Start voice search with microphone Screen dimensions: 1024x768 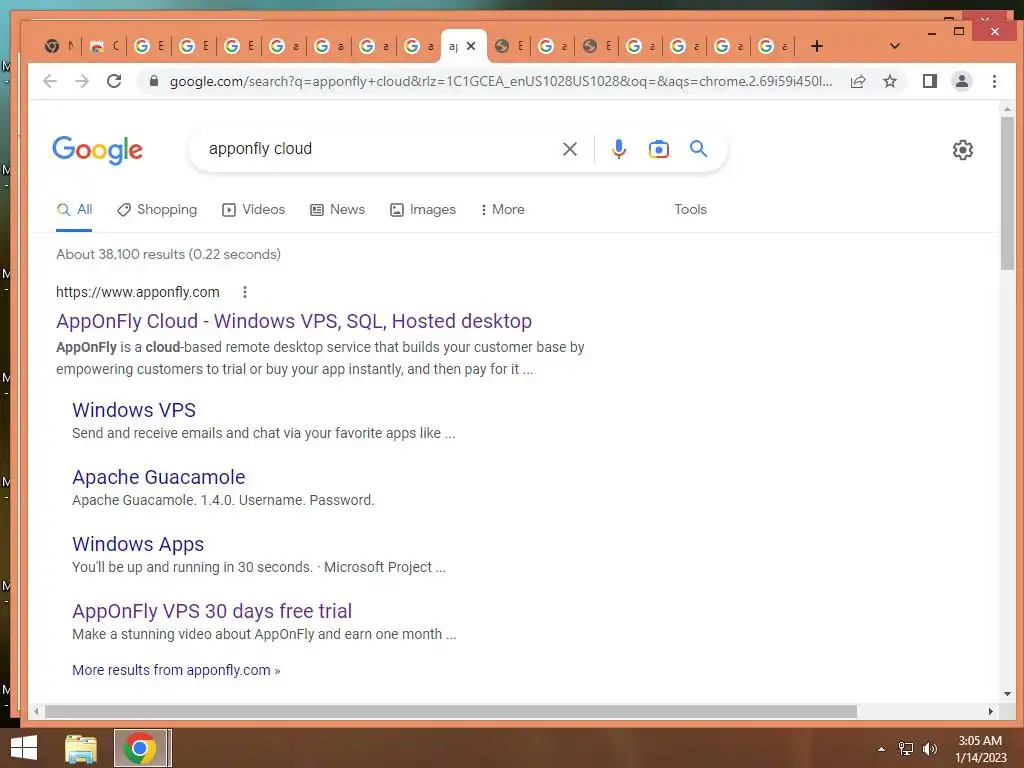click(x=618, y=149)
